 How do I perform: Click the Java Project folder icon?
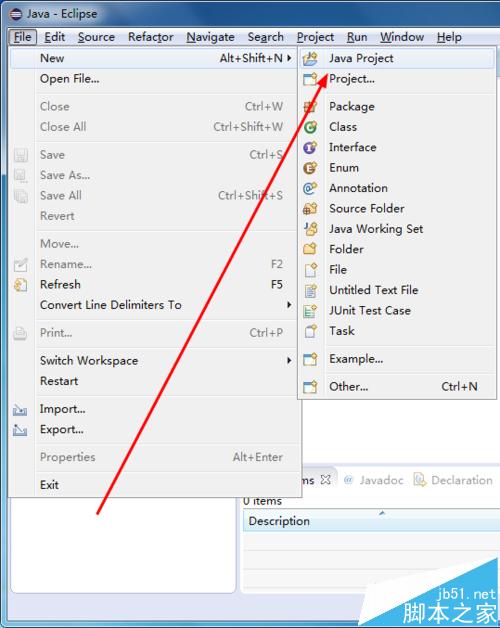tap(310, 59)
